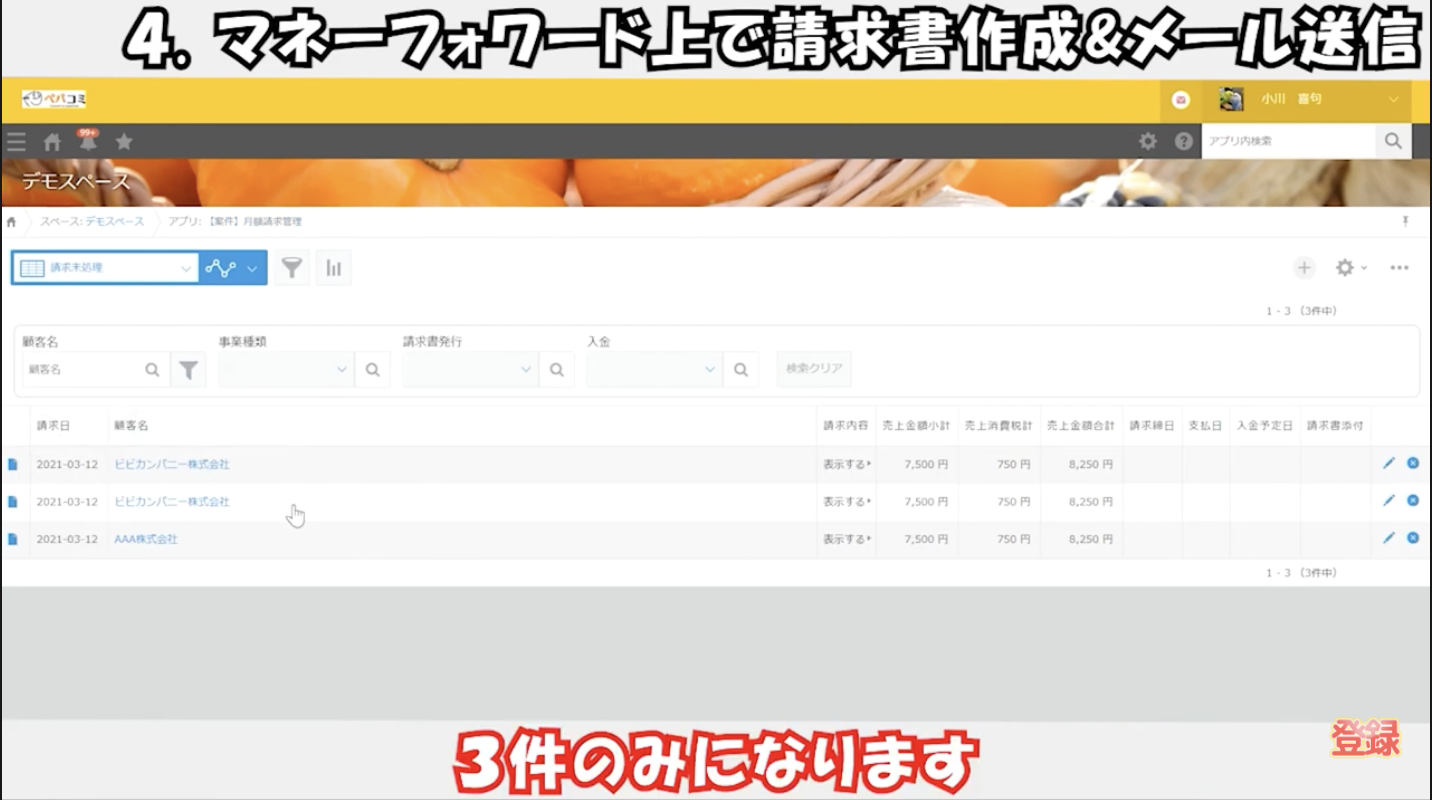Expand the 事業種類 dropdown
This screenshot has width=1432, height=800.
pos(285,369)
